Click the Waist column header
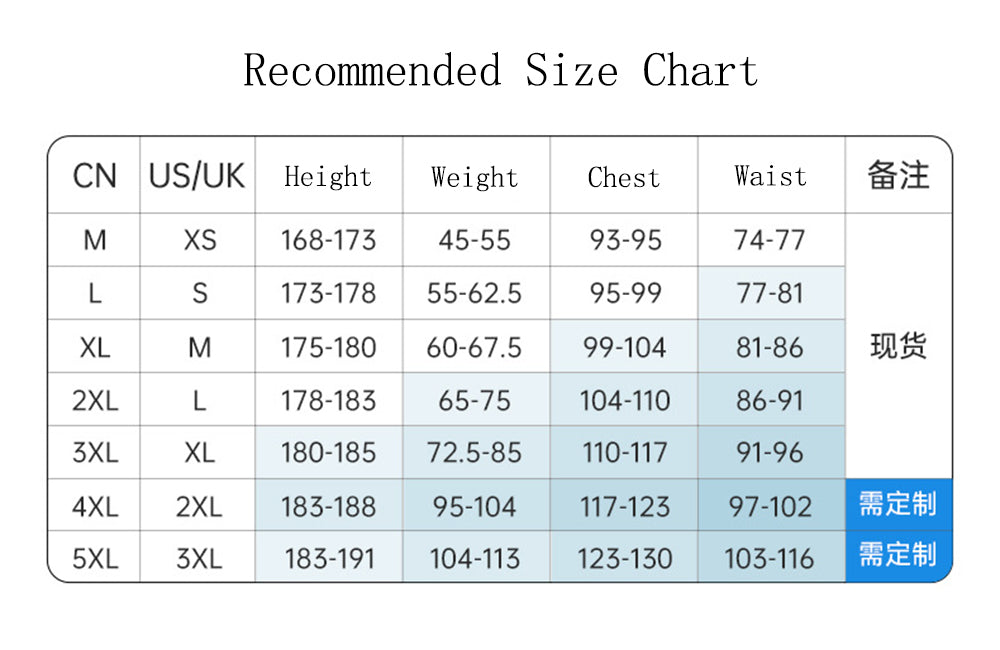1000x650 pixels. click(770, 176)
